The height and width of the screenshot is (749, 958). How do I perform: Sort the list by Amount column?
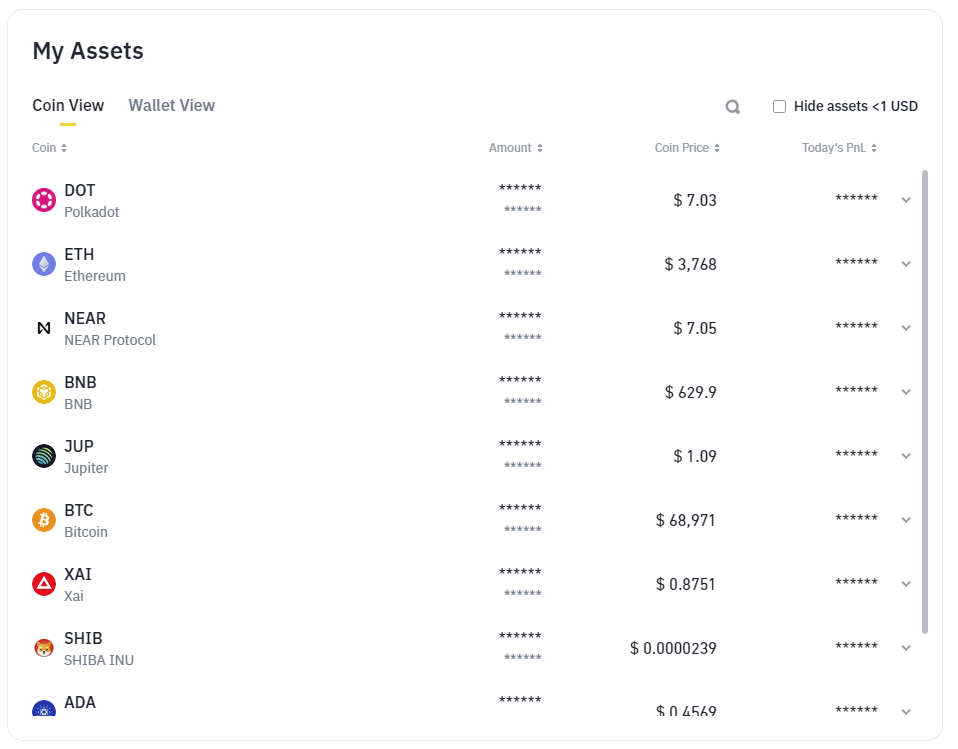tap(516, 148)
